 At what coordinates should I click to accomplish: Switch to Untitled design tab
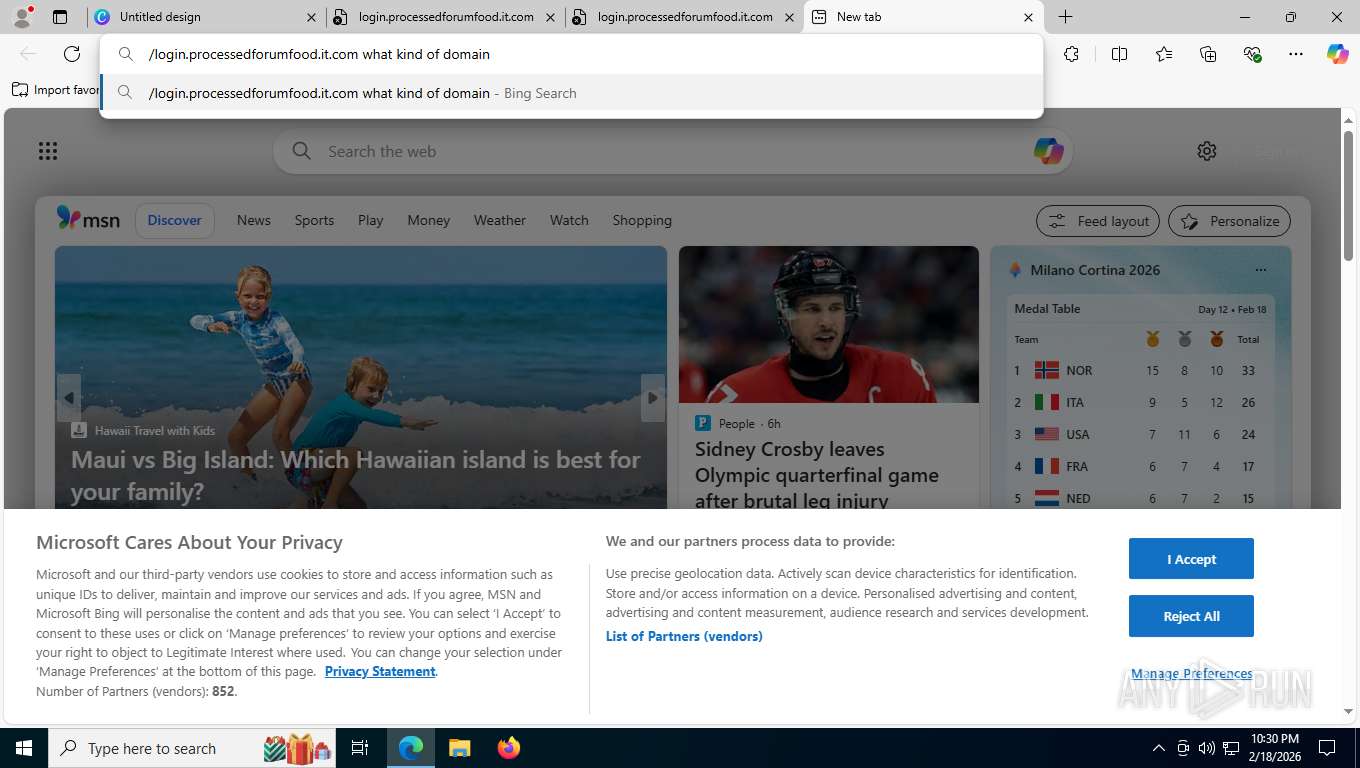(205, 17)
